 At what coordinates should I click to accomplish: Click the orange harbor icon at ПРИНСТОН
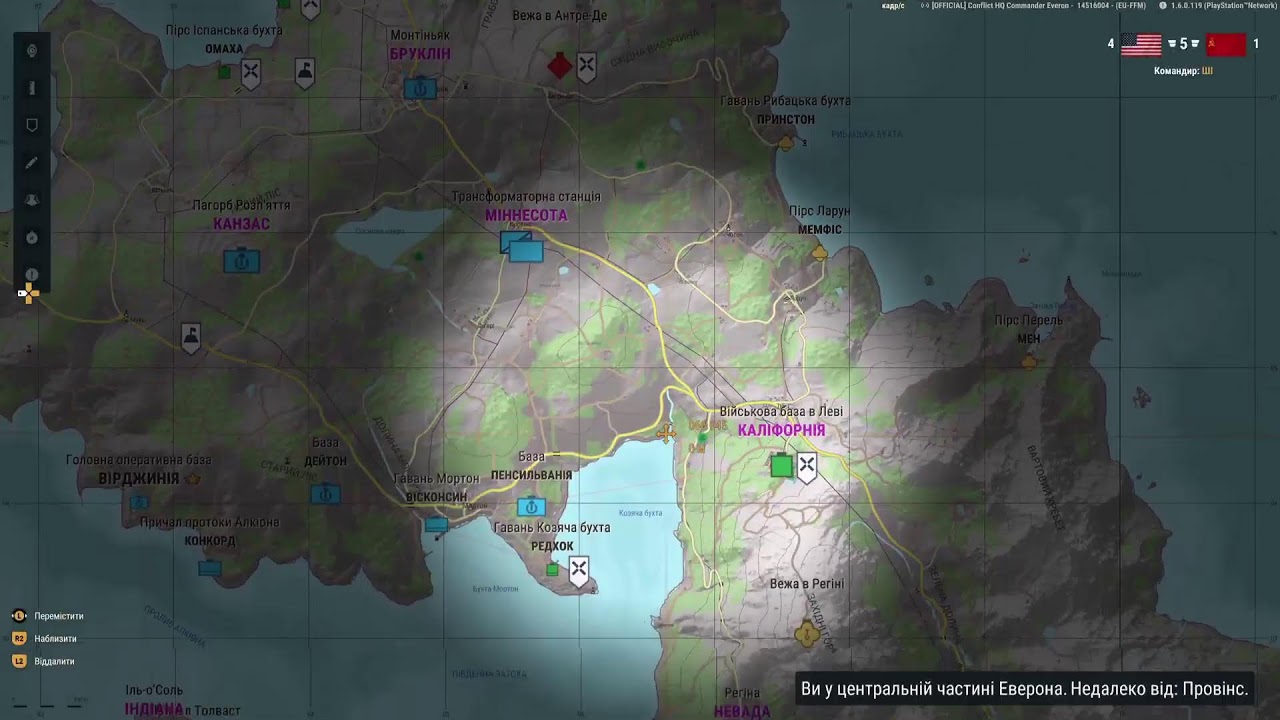tap(786, 143)
